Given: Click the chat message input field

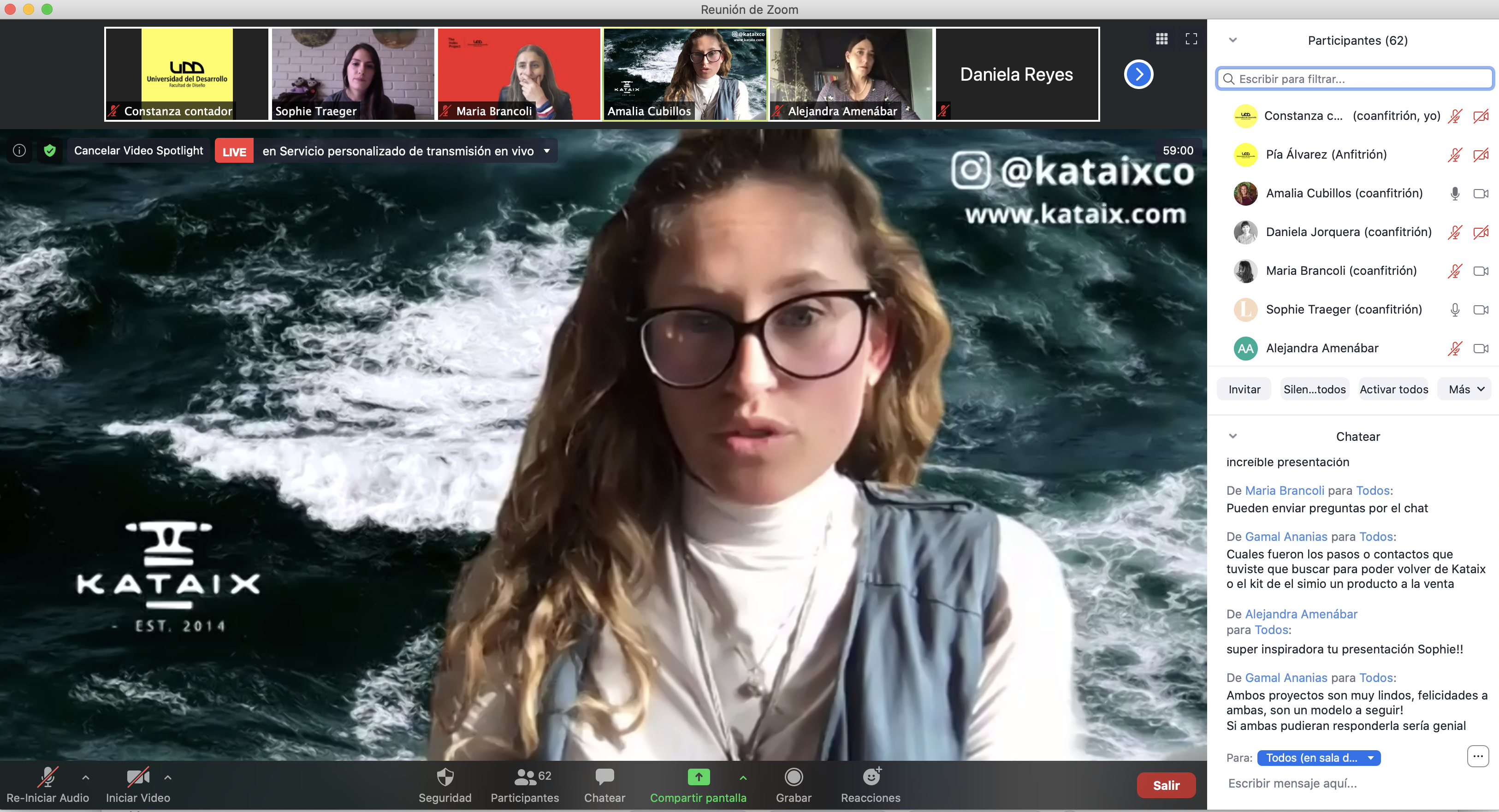Looking at the screenshot, I should coord(1353,783).
